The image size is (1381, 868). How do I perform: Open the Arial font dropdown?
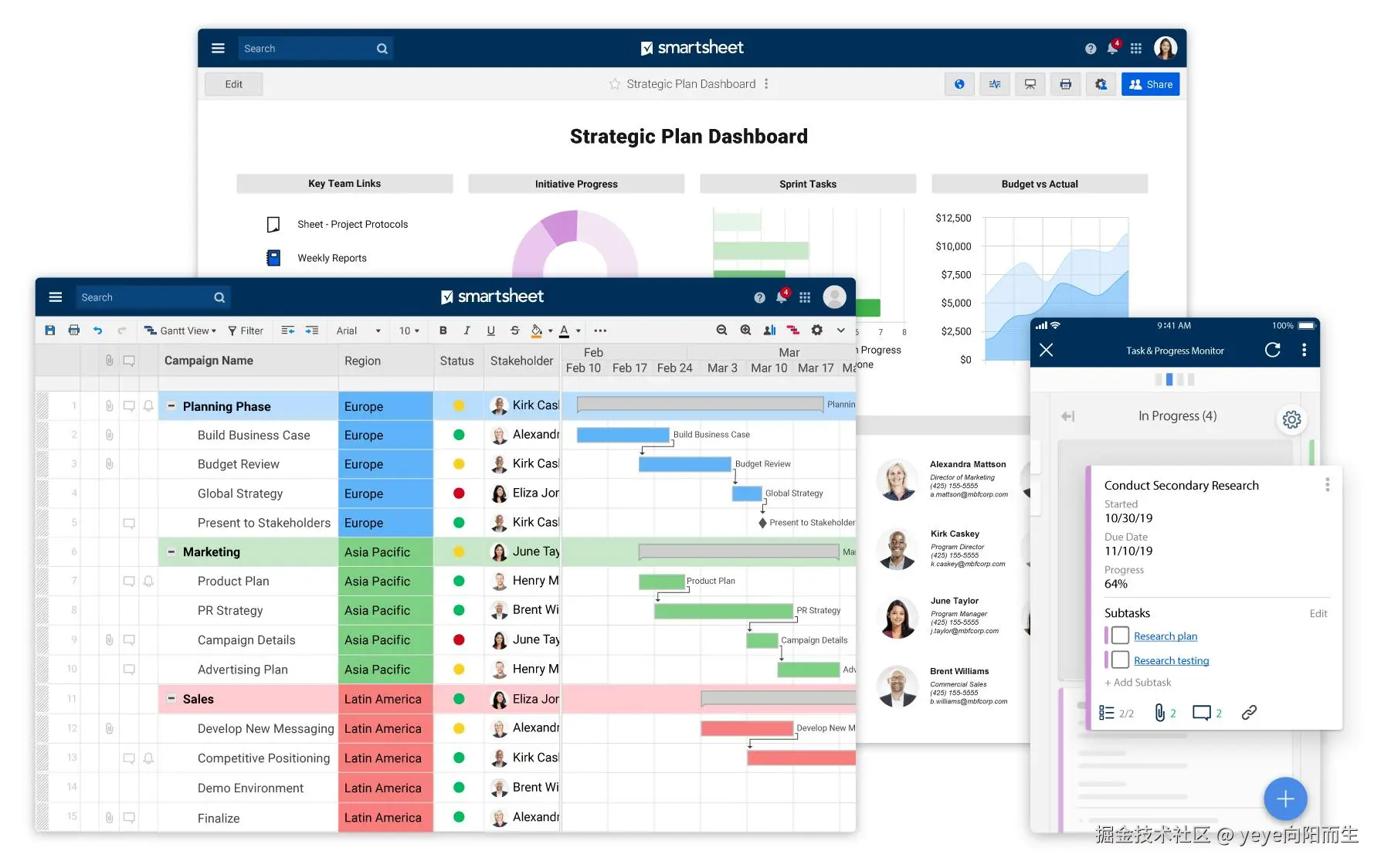click(x=358, y=331)
